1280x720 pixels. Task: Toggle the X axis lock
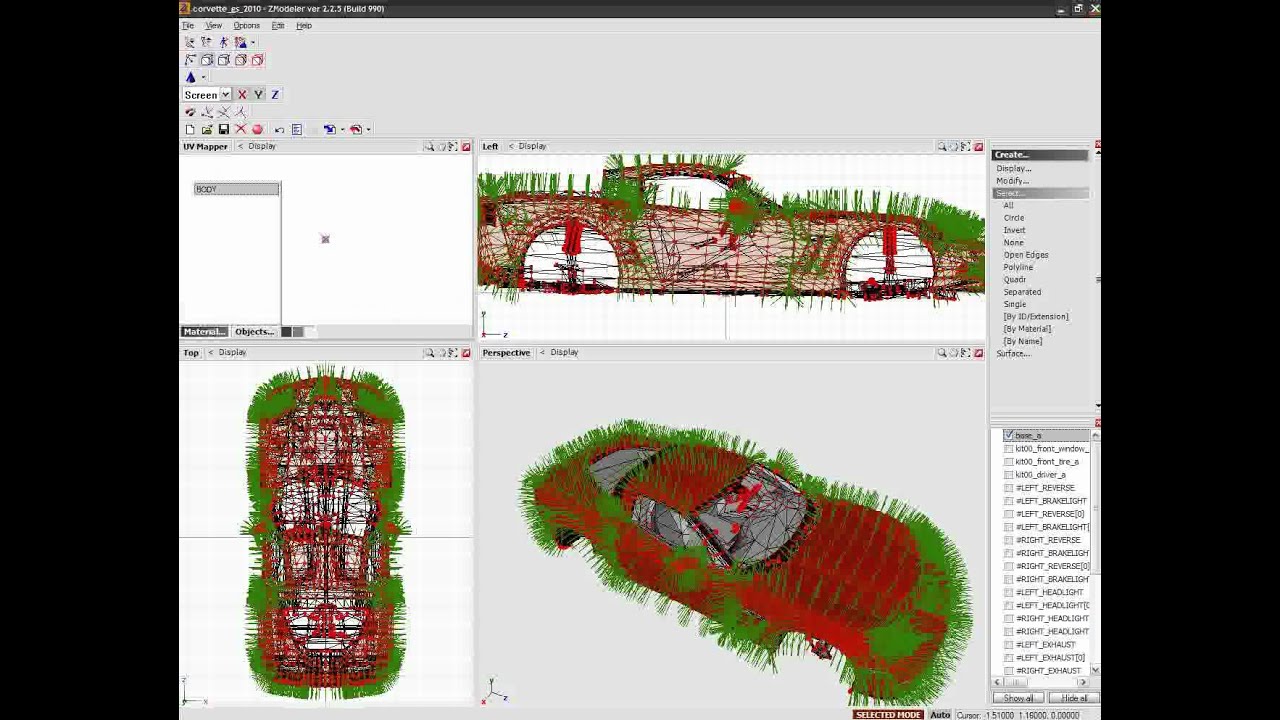pos(241,94)
